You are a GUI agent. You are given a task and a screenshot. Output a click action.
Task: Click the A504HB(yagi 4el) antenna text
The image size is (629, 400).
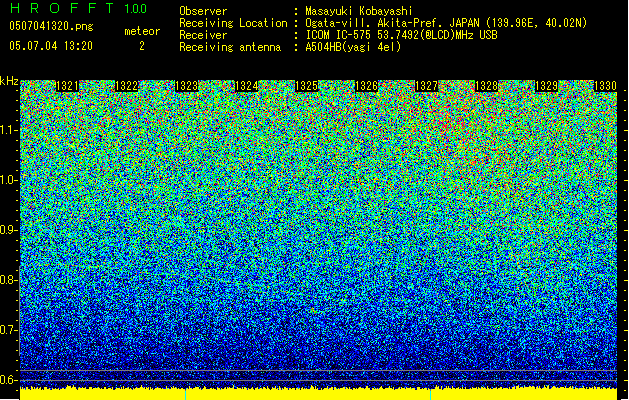coord(353,47)
